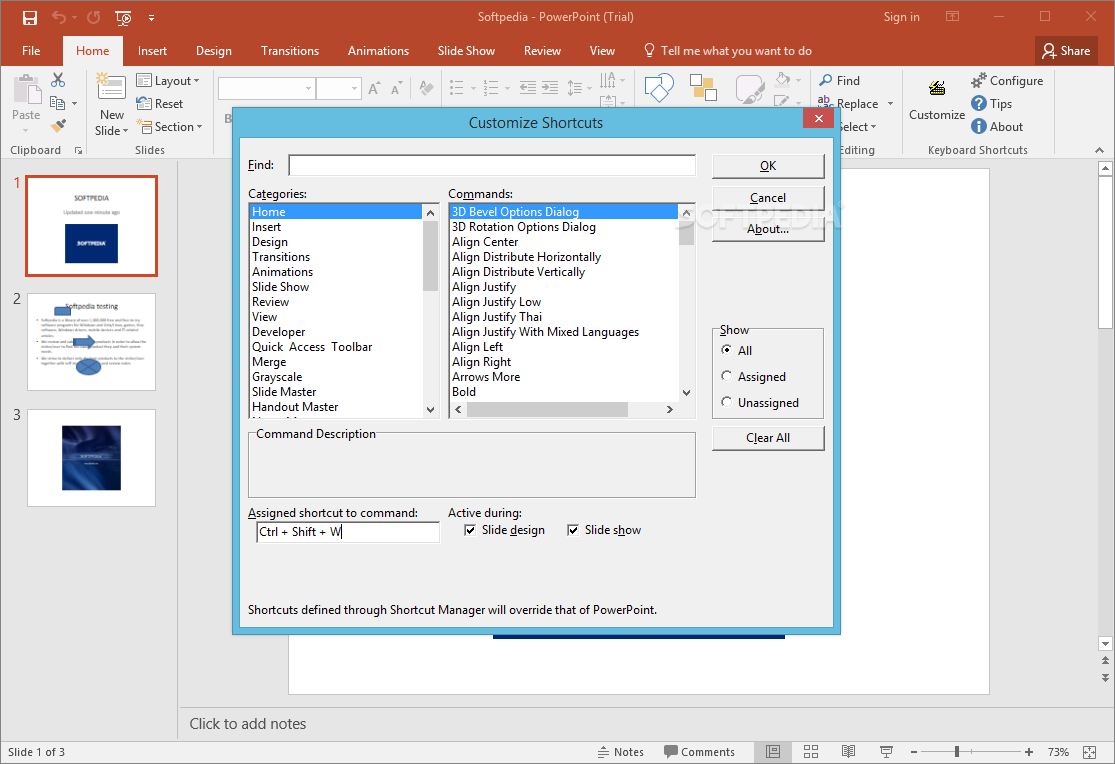Switch to the Transitions tab
Image resolution: width=1115 pixels, height=764 pixels.
(290, 51)
